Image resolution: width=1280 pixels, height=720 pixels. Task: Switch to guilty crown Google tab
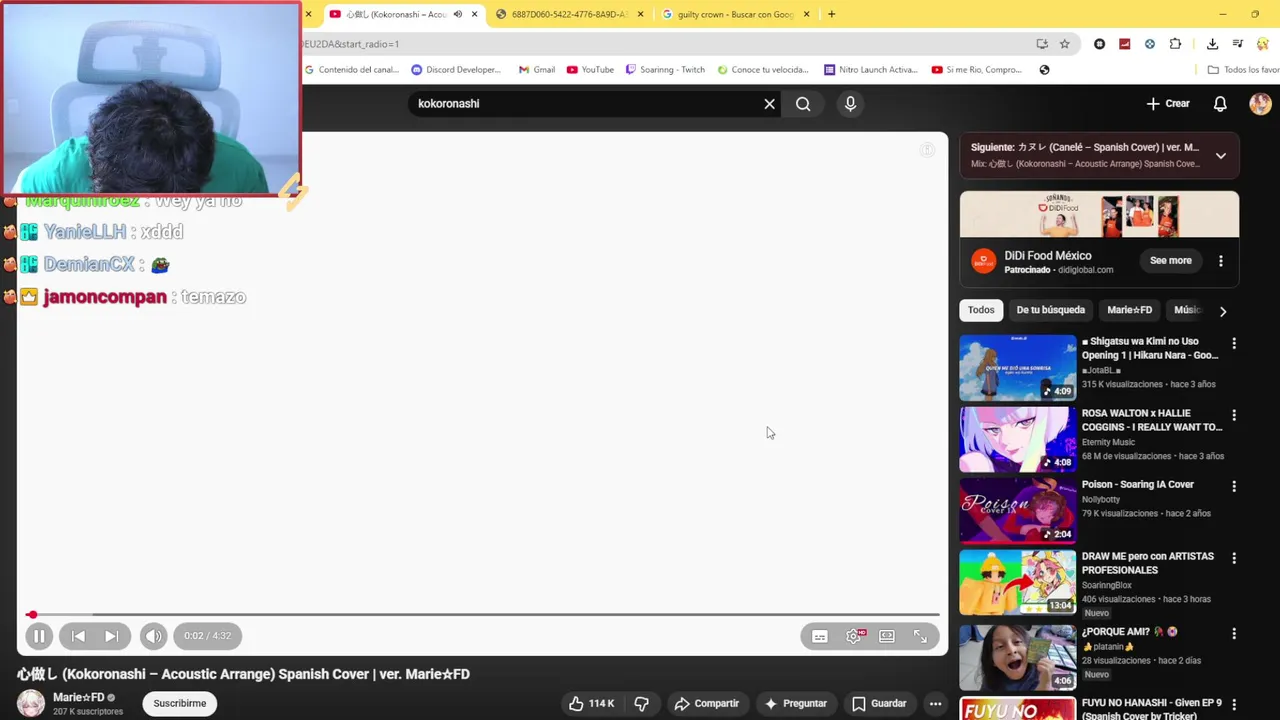[735, 14]
